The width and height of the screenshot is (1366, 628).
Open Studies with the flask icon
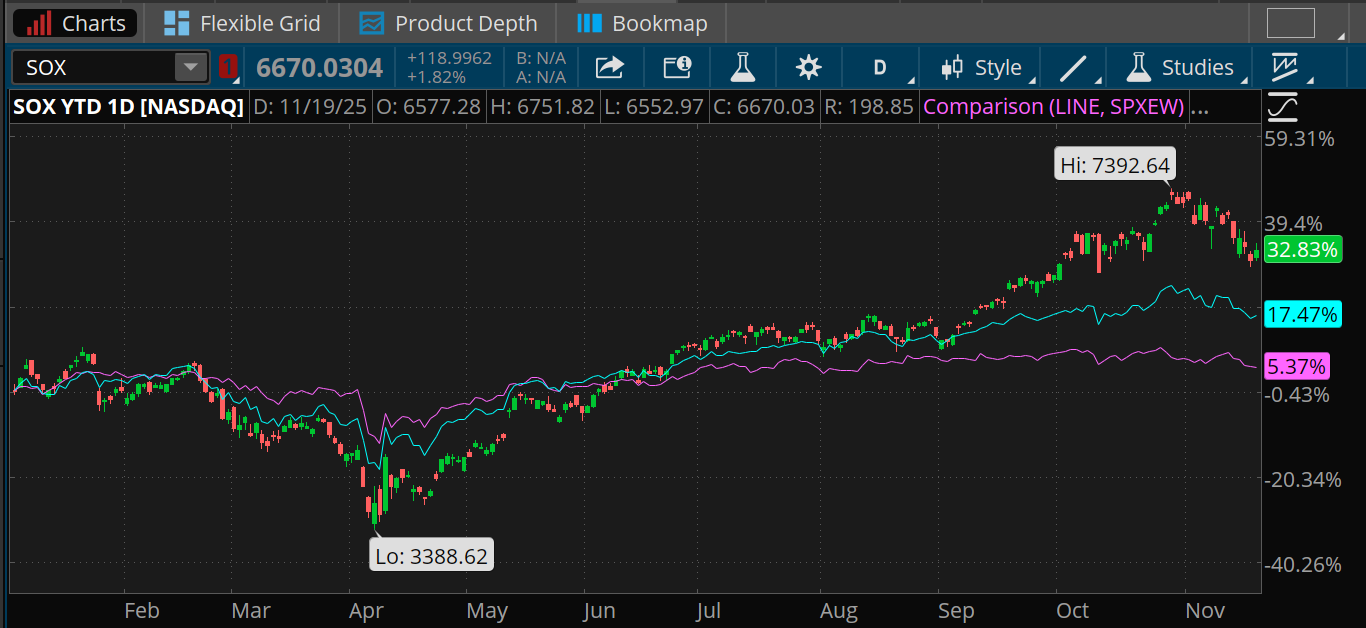point(1138,67)
